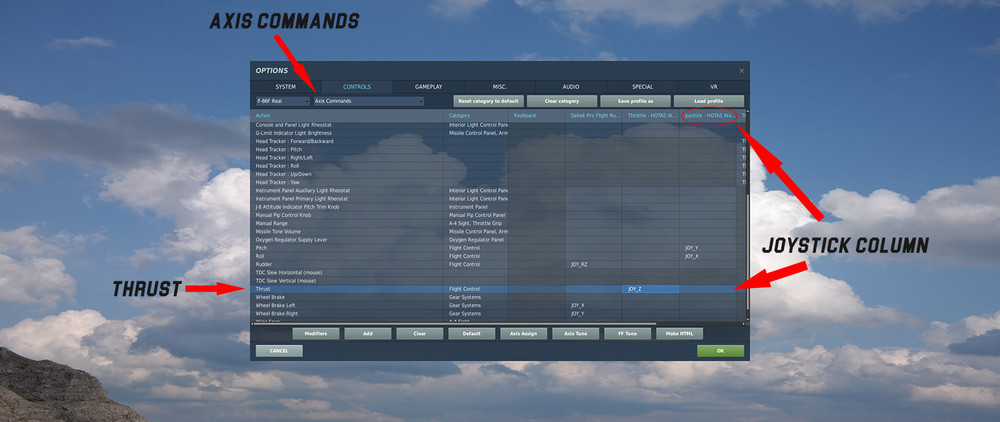
Task: Click the CANCEL button
Action: tap(279, 351)
